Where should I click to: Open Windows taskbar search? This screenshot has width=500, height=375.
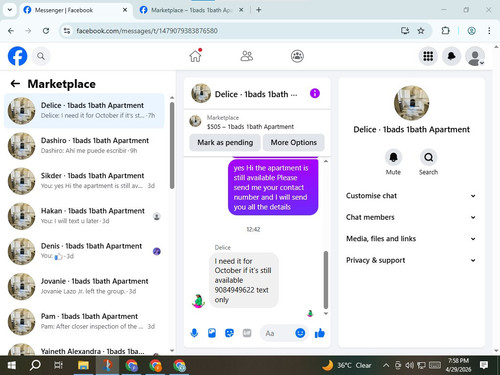35,365
